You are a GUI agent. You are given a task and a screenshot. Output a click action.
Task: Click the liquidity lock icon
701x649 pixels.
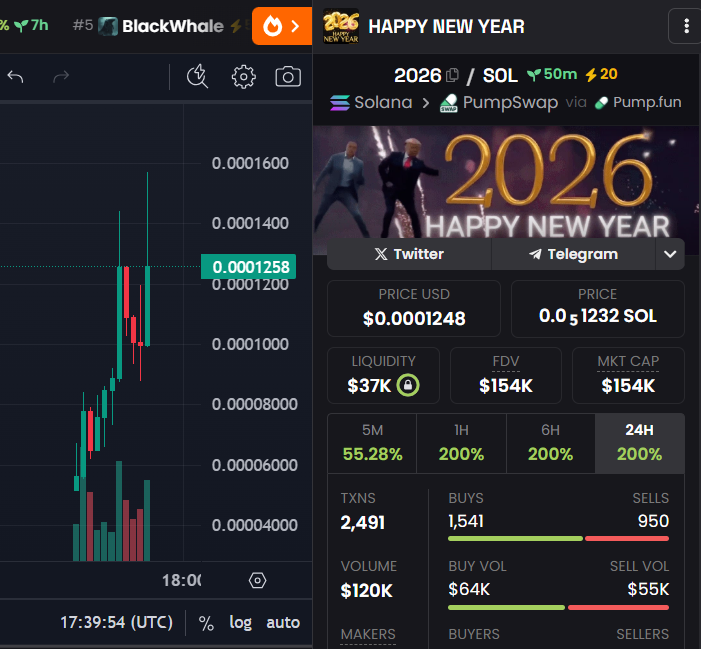(x=408, y=385)
